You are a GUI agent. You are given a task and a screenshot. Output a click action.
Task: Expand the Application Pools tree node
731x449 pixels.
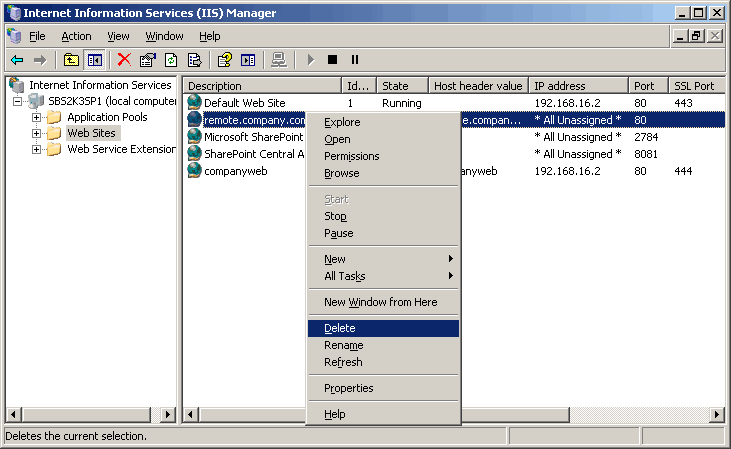[x=36, y=117]
